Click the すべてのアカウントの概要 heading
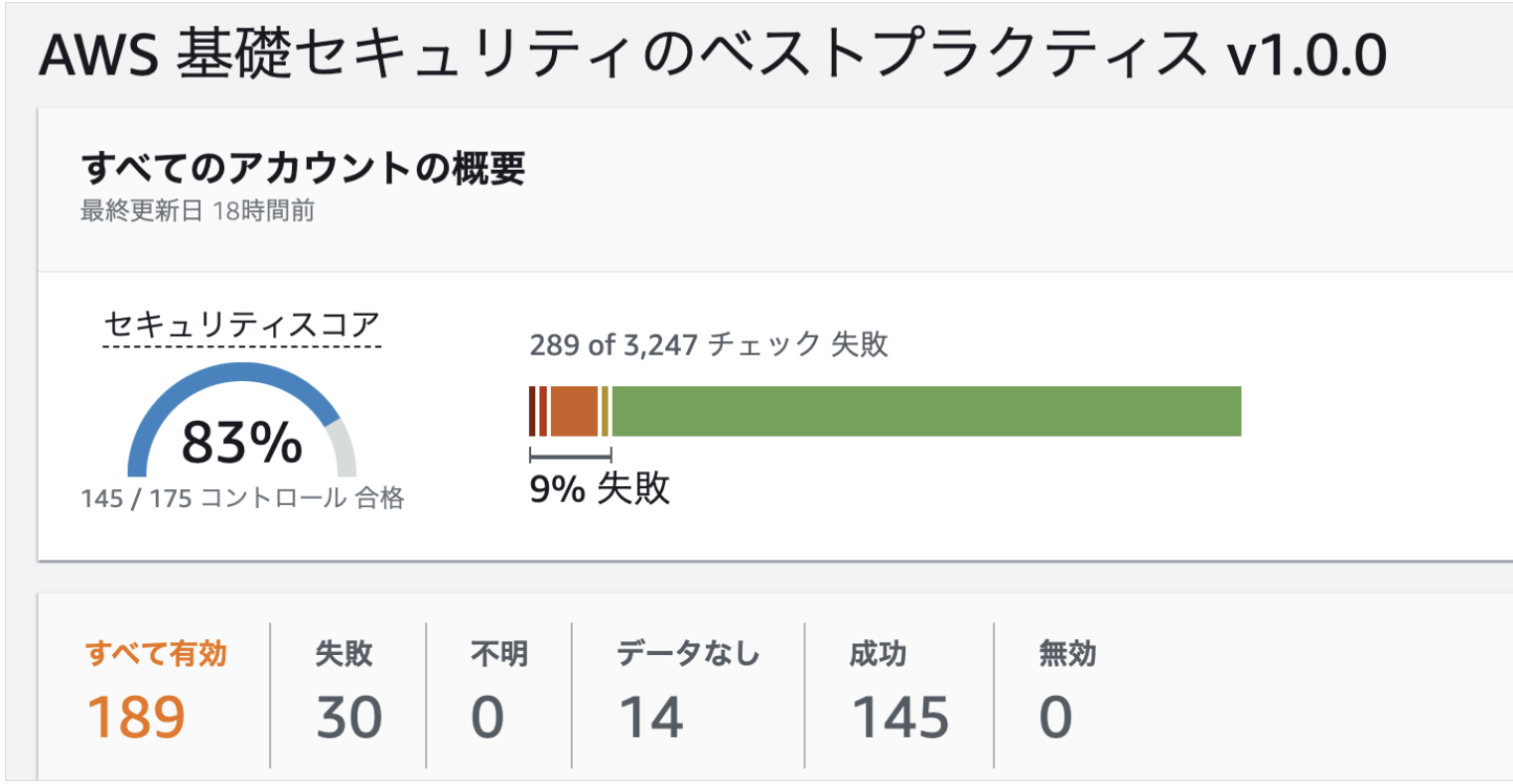 303,169
